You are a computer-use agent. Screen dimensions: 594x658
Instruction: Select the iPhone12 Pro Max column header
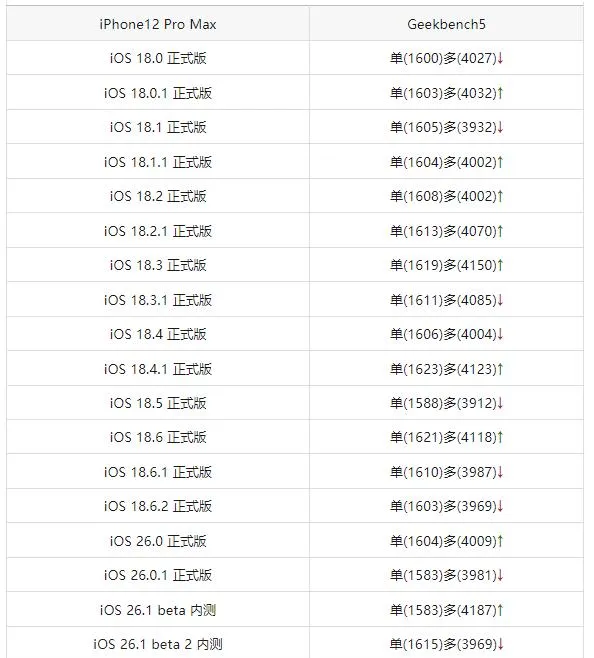[x=158, y=24]
